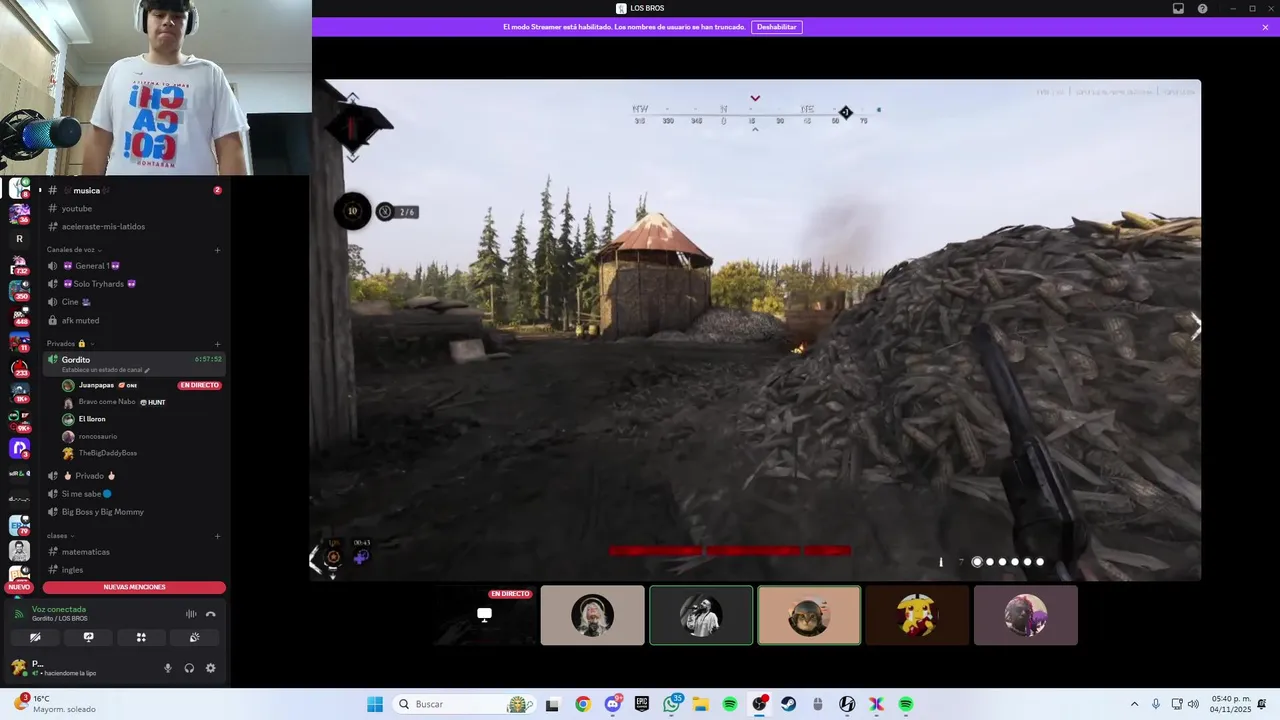
Task: Select first participant tile with bearded avatar
Action: (592, 615)
